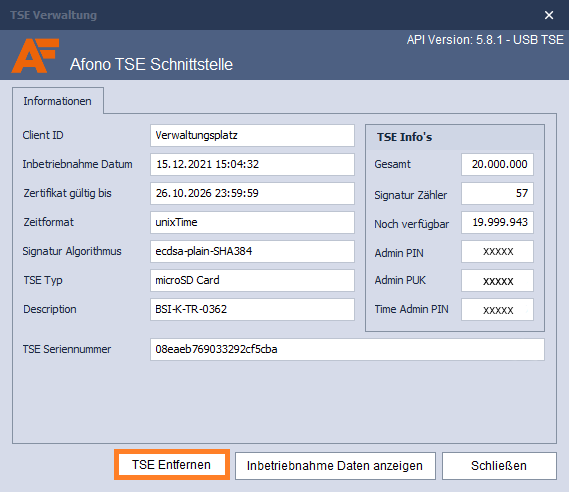Click the Client ID label

[43, 135]
